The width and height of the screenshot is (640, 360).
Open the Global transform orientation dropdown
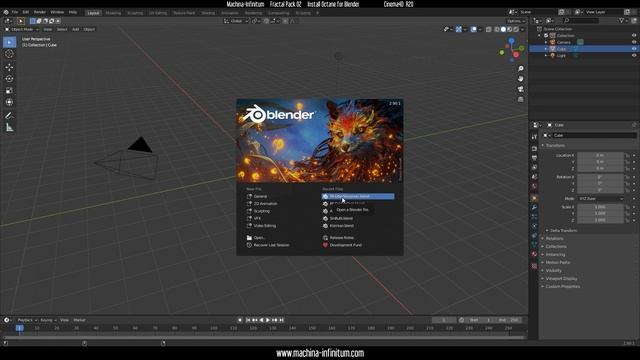(236, 21)
